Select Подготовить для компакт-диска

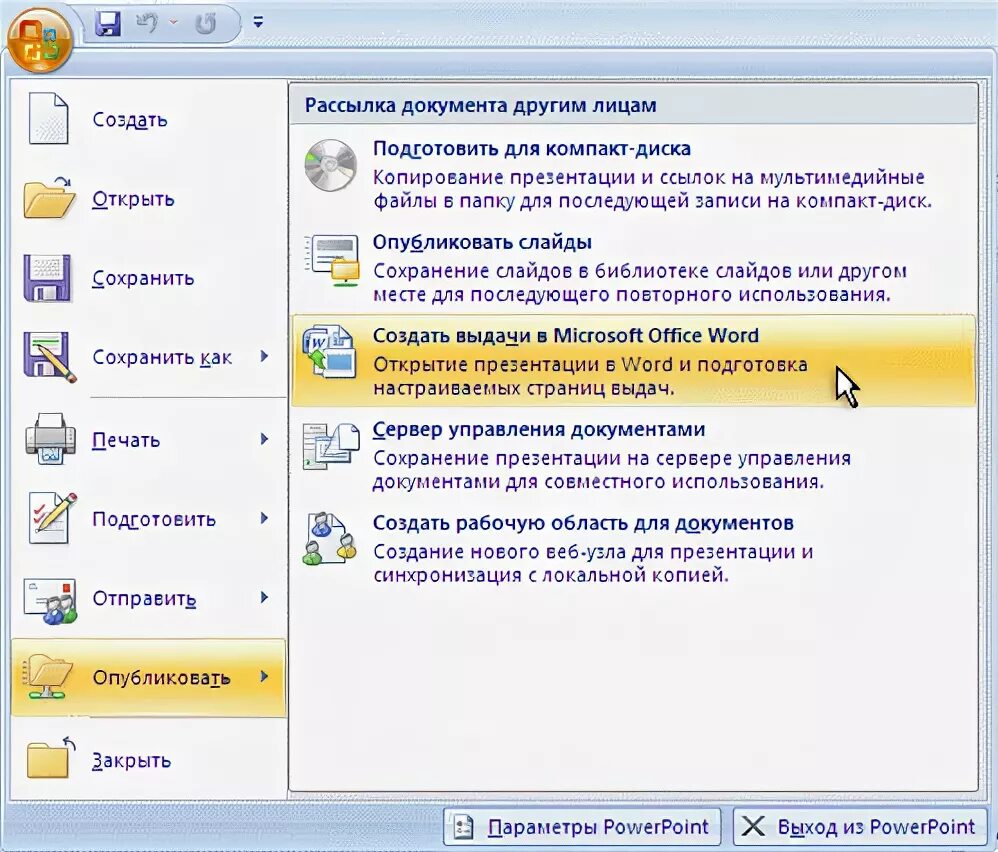tap(633, 173)
